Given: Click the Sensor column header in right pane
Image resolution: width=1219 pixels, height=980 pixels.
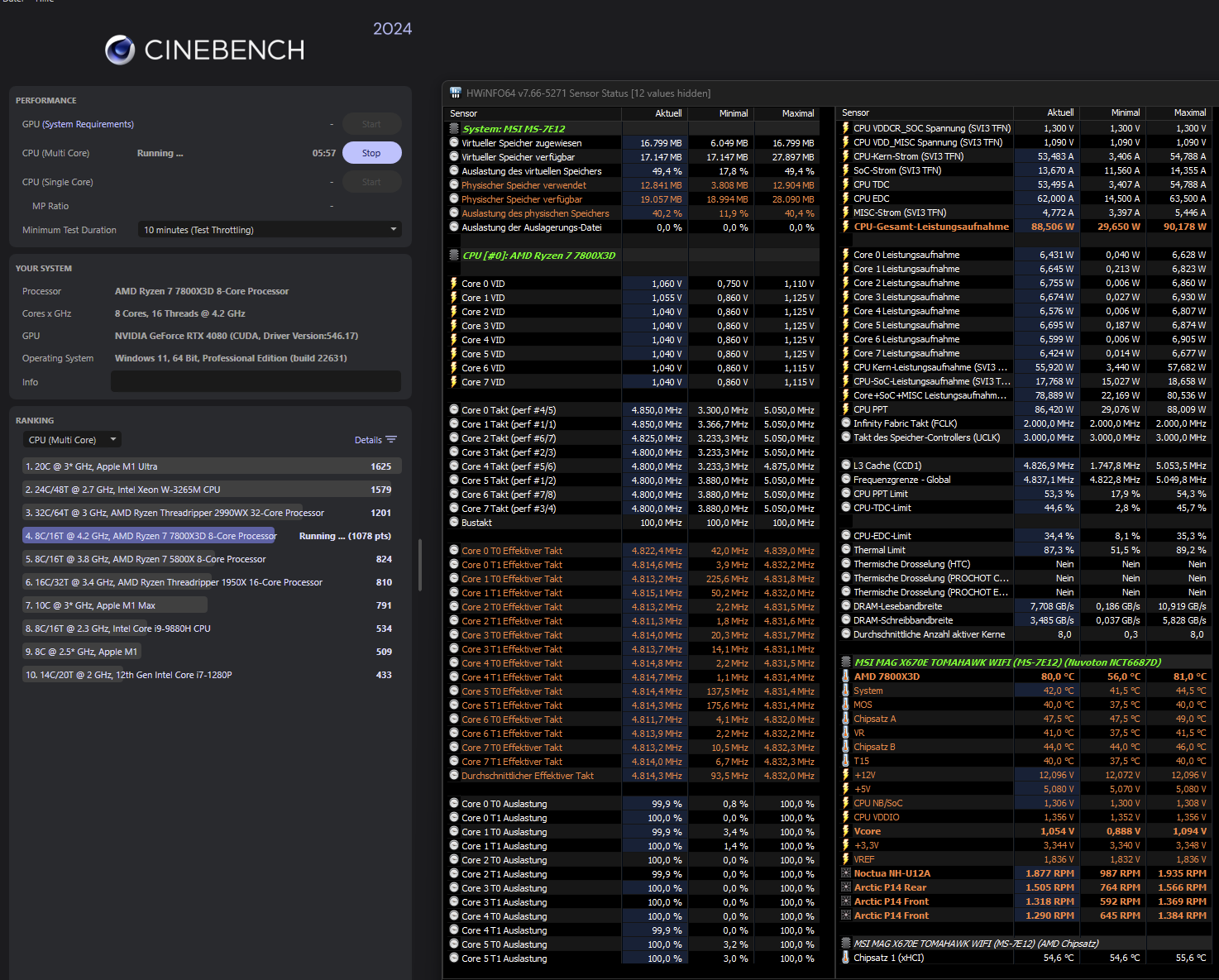Looking at the screenshot, I should pyautogui.click(x=925, y=112).
